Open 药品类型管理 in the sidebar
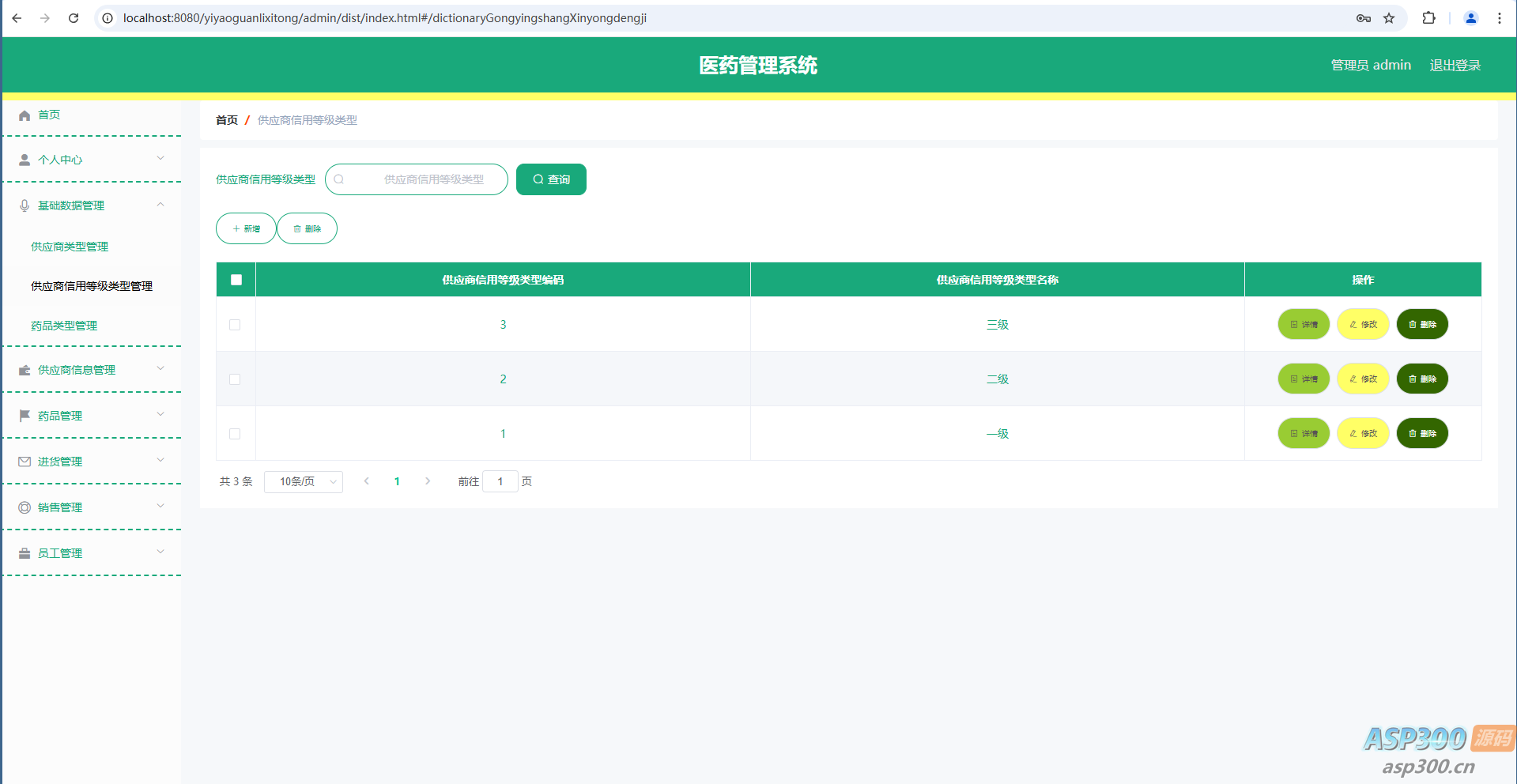Image resolution: width=1517 pixels, height=784 pixels. 64,326
